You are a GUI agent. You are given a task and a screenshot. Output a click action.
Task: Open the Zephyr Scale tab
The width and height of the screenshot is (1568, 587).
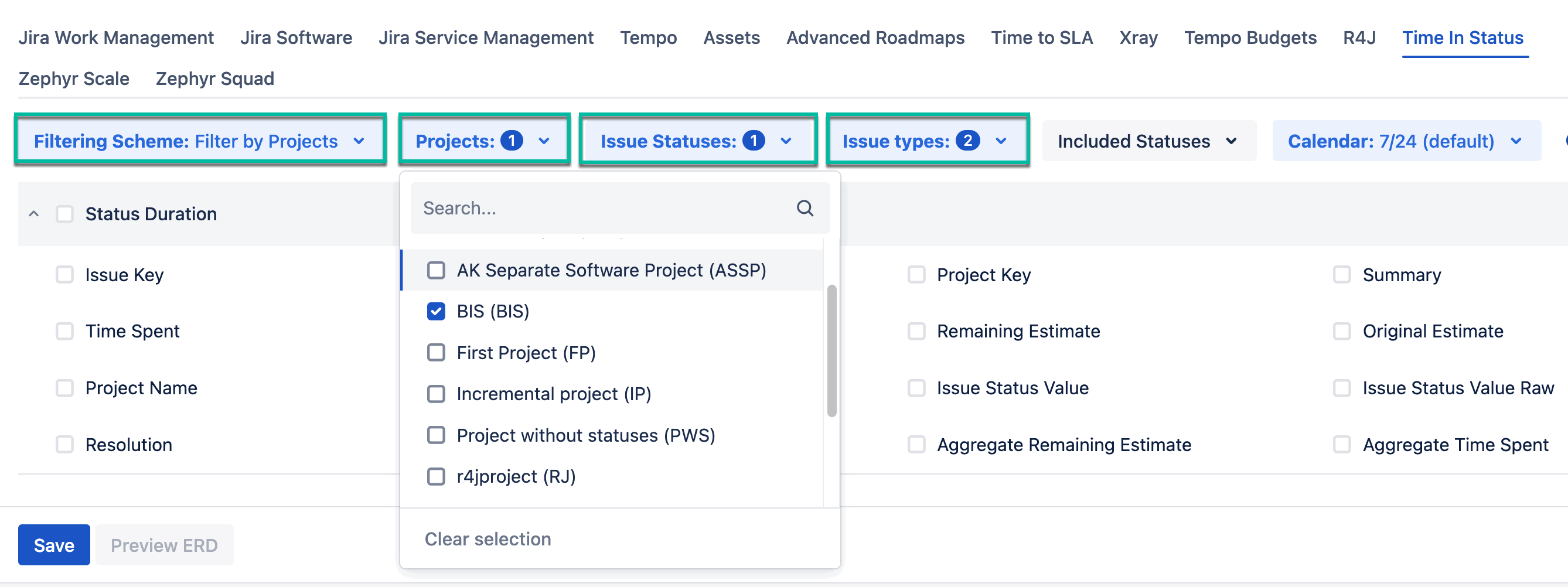click(x=74, y=79)
